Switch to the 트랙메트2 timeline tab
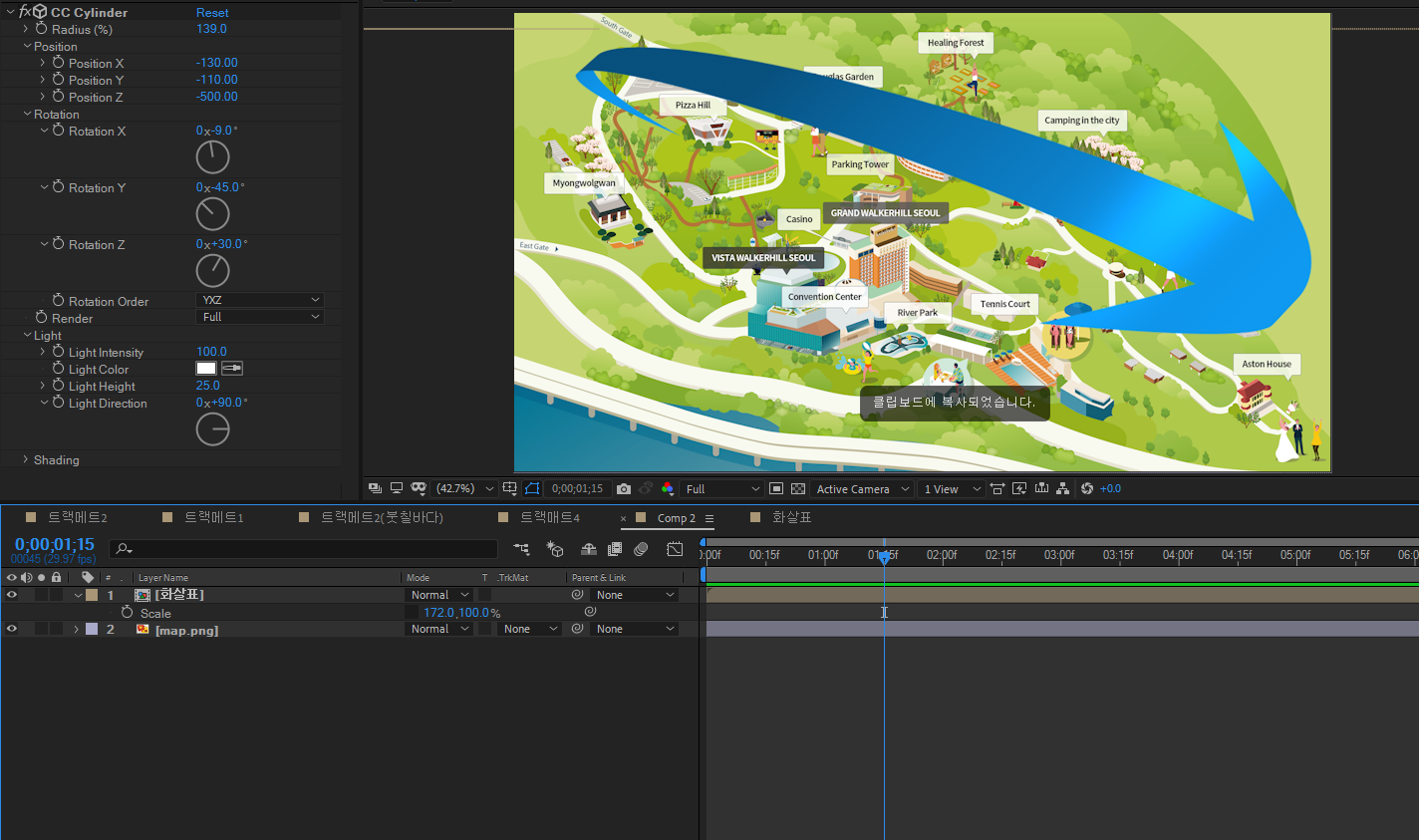This screenshot has width=1419, height=840. [77, 517]
